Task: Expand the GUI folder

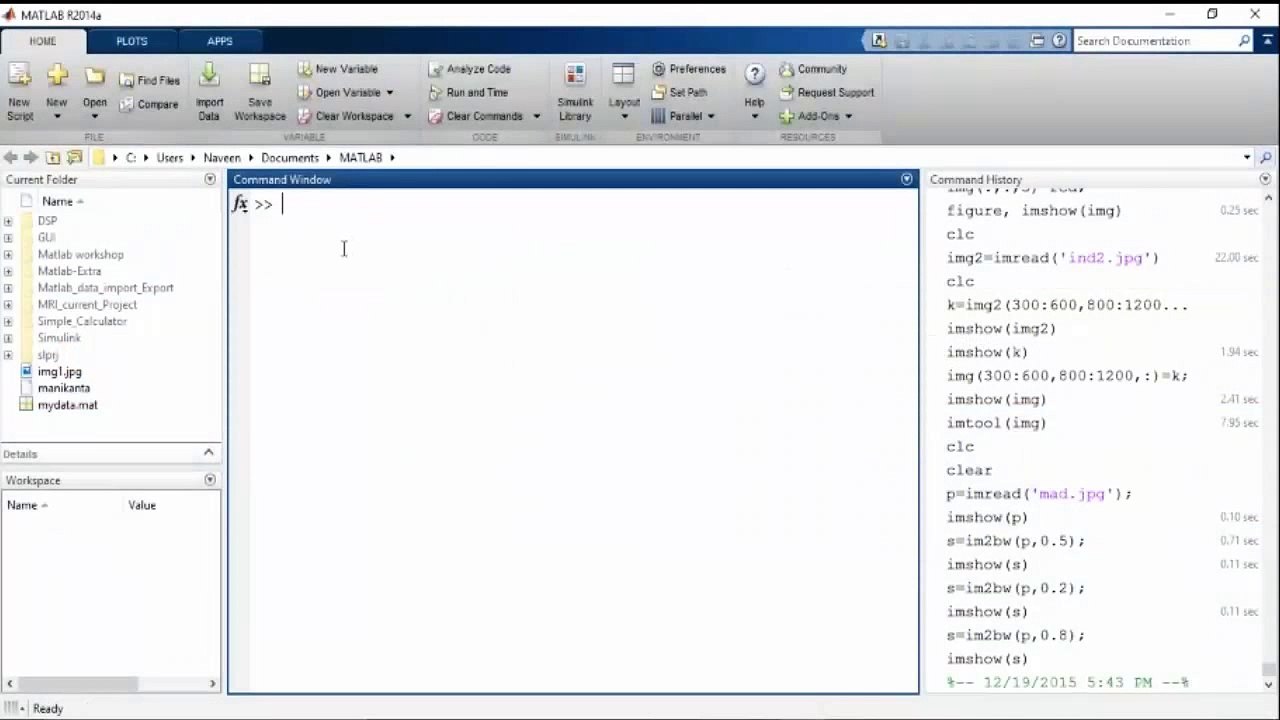Action: tap(8, 238)
